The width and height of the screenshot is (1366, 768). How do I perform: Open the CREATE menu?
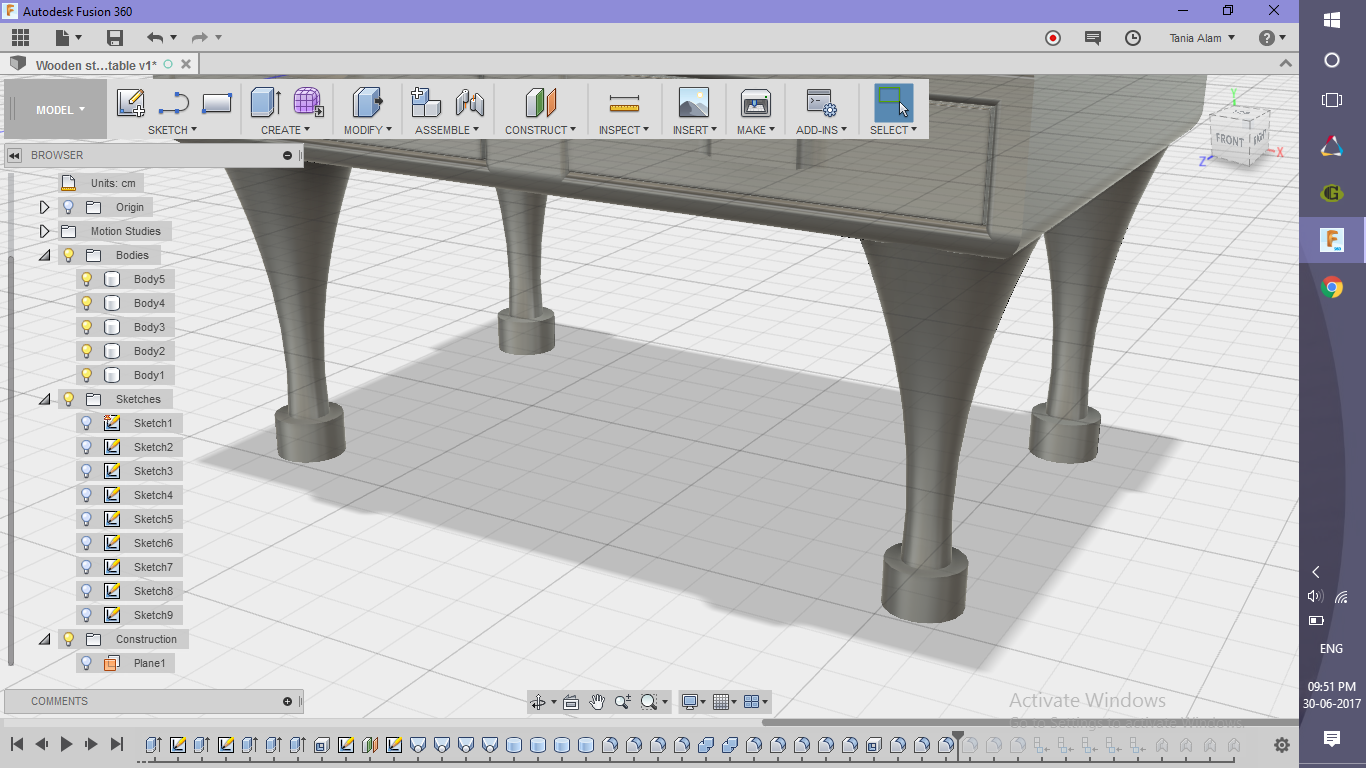point(286,130)
